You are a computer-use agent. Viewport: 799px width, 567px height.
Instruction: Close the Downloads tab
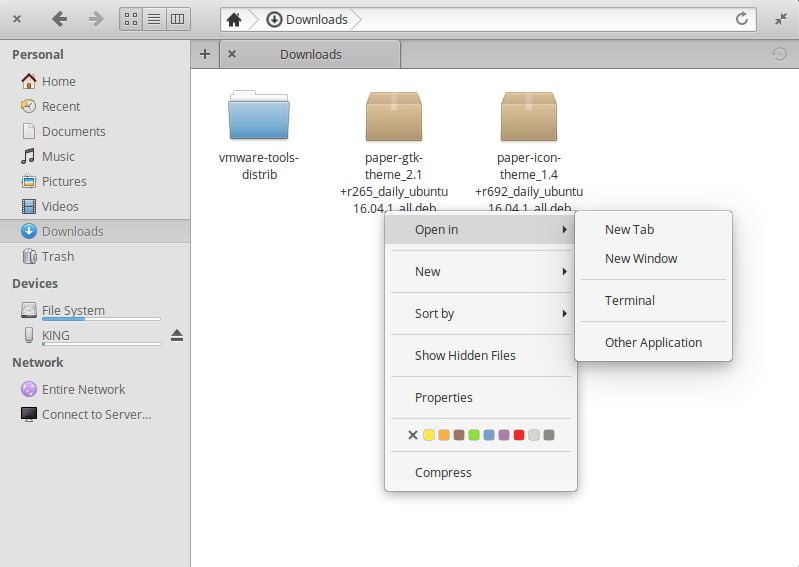(232, 54)
